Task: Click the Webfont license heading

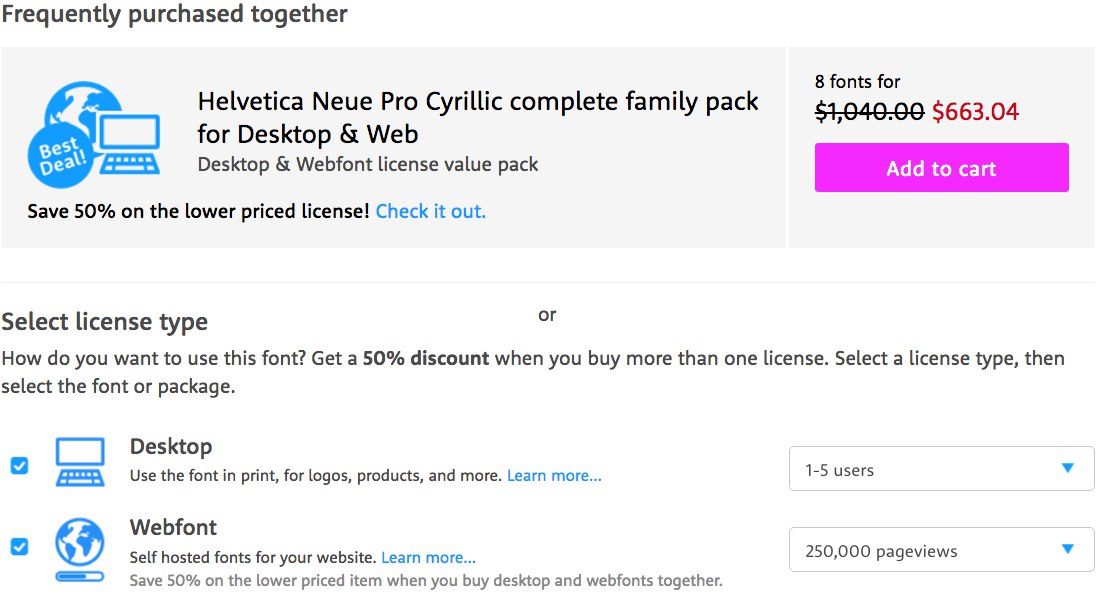Action: point(173,527)
